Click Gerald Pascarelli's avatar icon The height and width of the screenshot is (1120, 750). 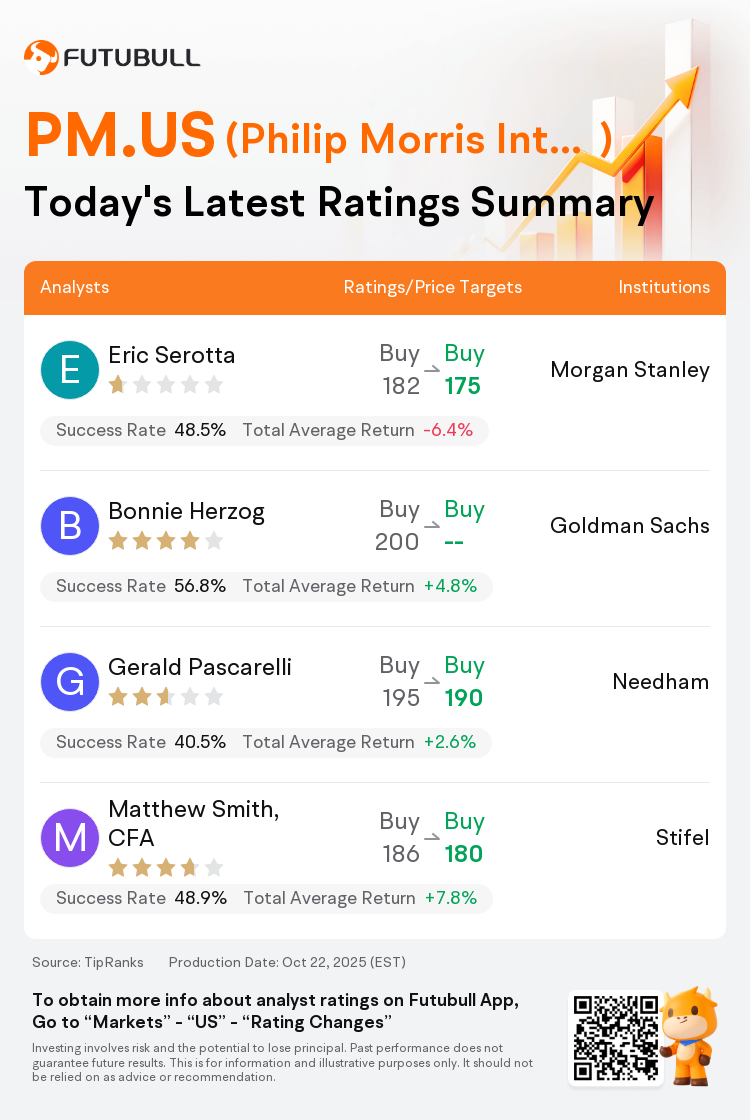(70, 682)
